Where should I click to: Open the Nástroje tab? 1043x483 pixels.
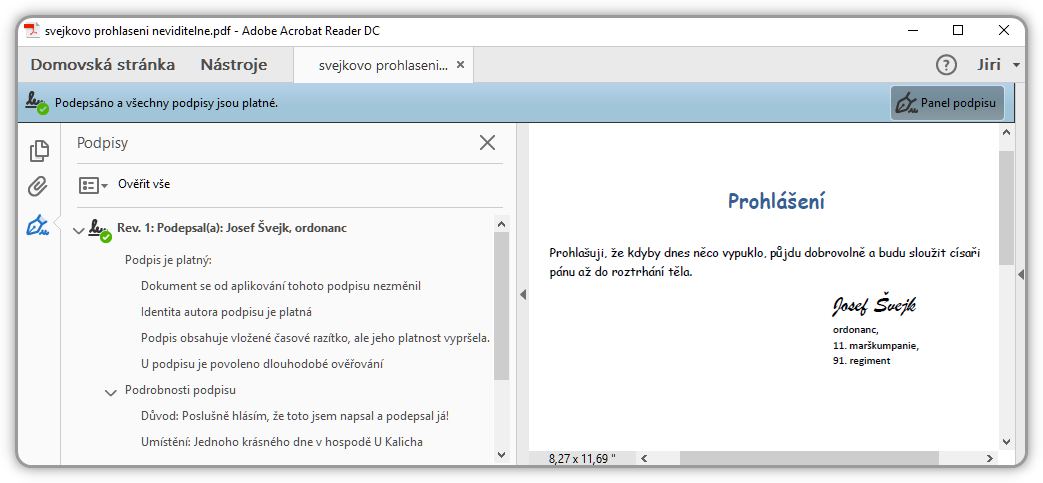tap(234, 65)
